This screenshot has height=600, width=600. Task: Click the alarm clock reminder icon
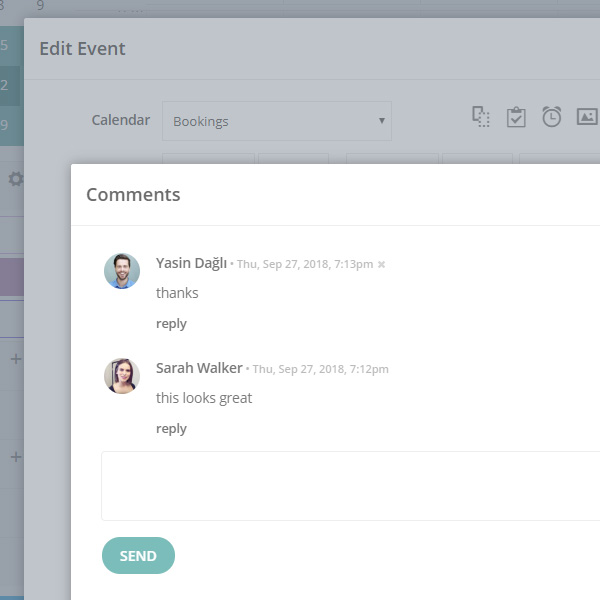click(x=551, y=117)
